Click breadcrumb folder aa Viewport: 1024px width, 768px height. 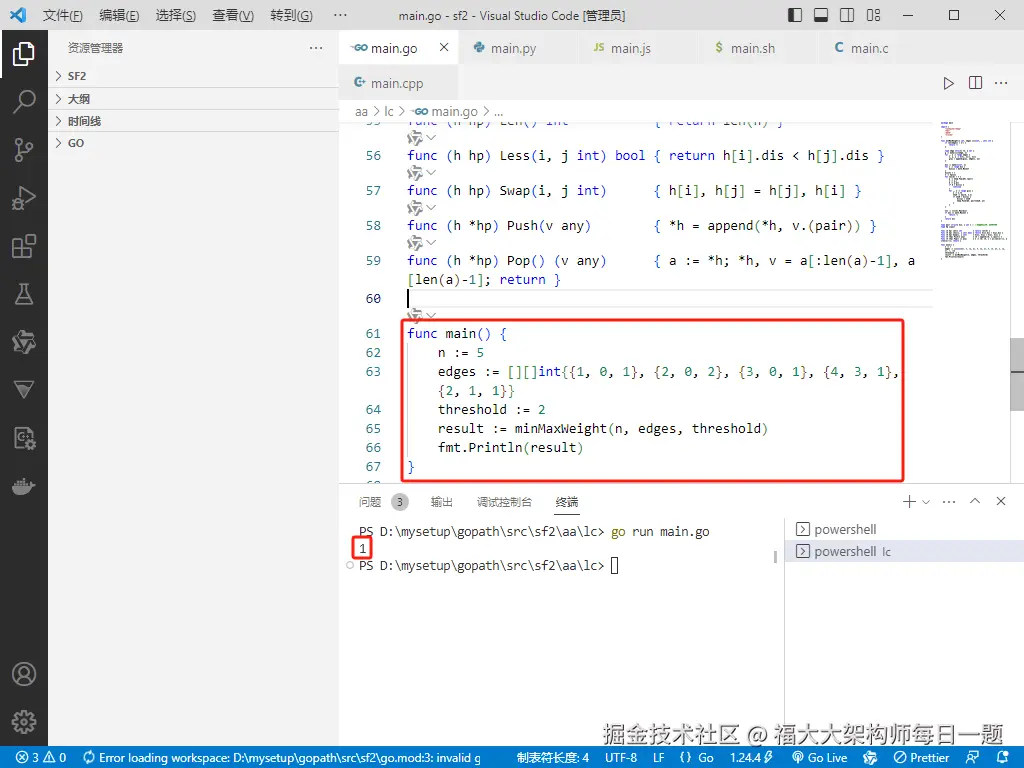[x=361, y=112]
